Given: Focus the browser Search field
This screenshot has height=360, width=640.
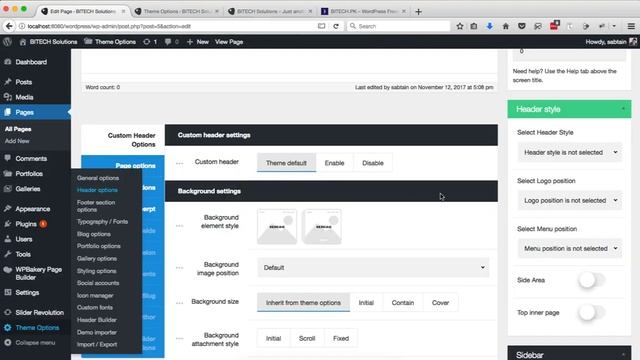Looking at the screenshot, I should (x=398, y=26).
